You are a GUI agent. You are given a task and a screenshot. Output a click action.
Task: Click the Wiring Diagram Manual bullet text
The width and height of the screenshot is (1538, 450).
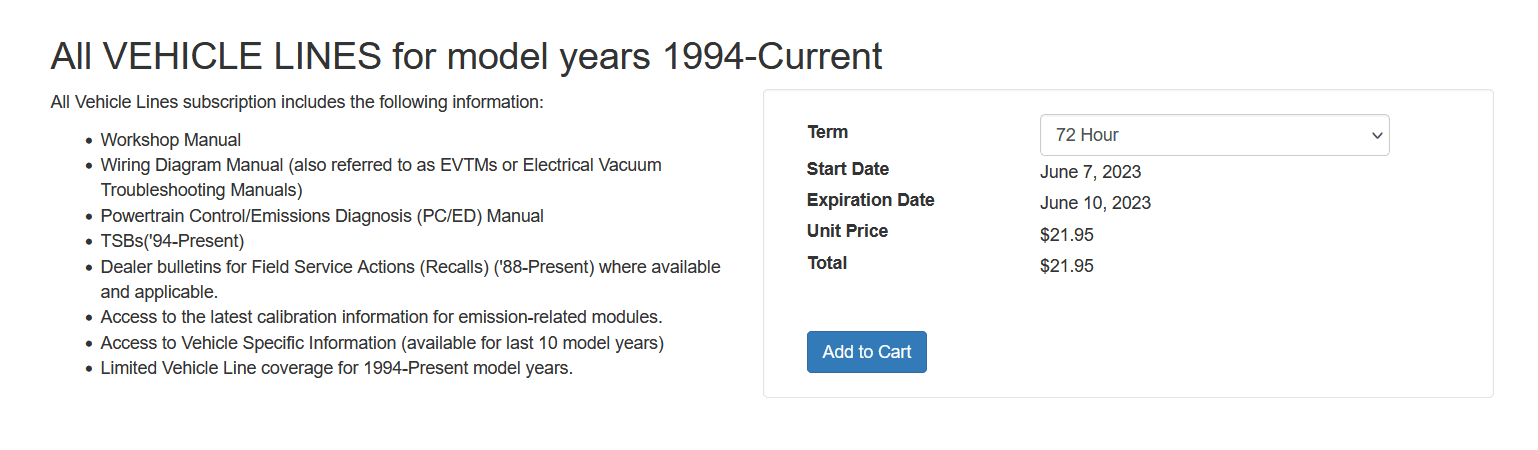(x=380, y=165)
